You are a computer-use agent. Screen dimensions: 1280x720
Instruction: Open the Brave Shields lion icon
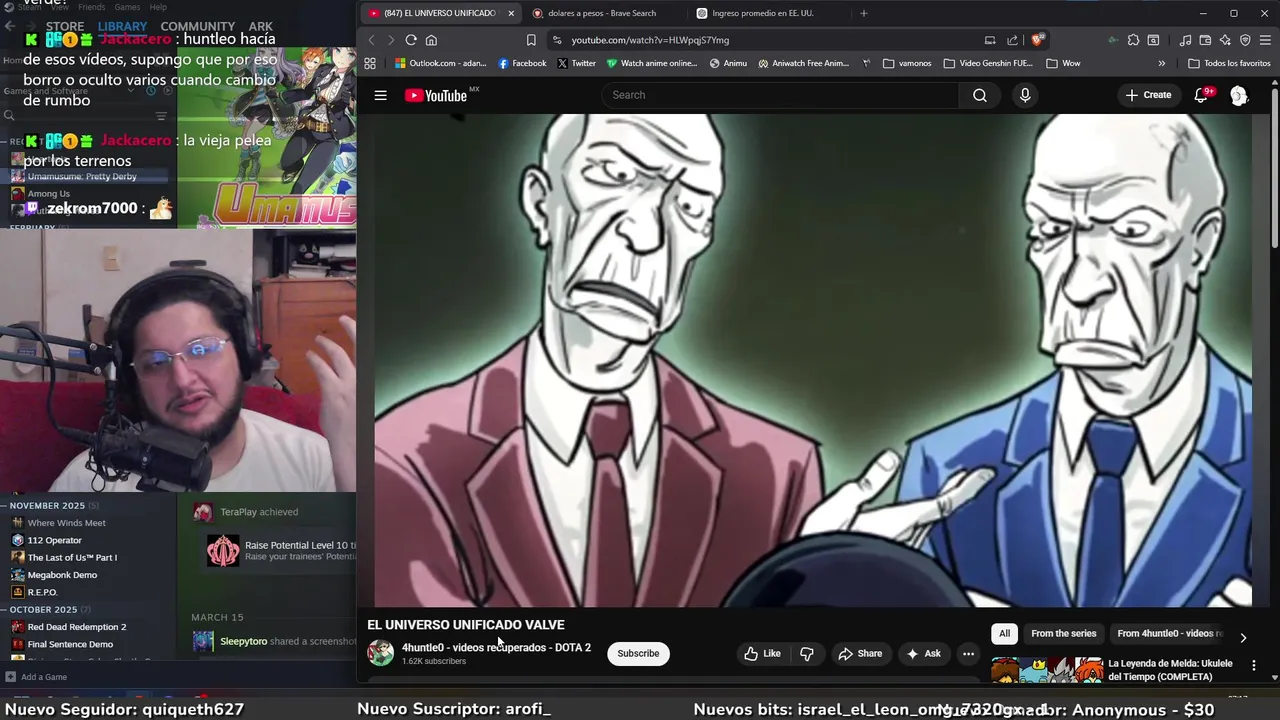(x=1038, y=40)
